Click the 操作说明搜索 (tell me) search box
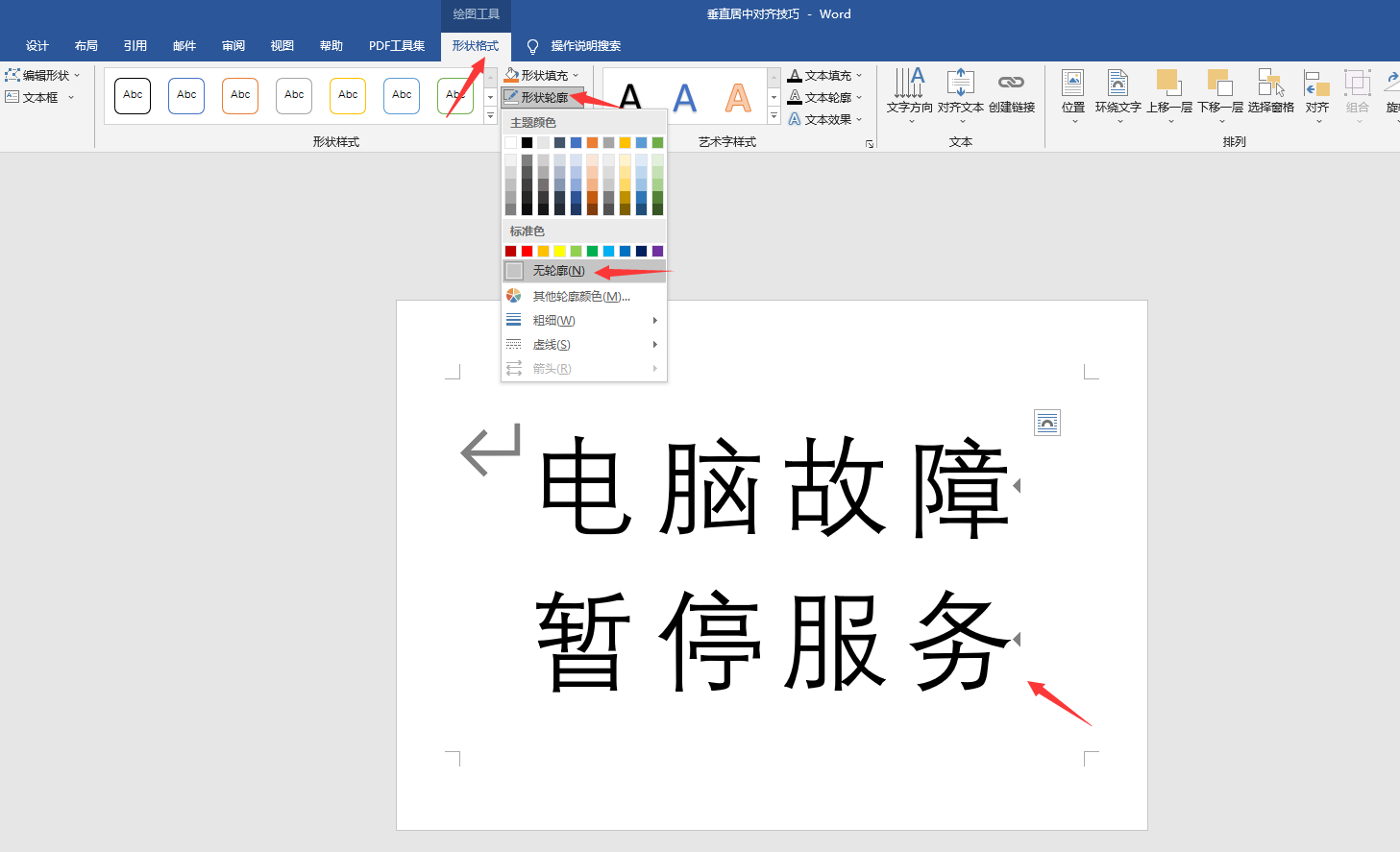Screen dimensions: 1400x852 point(586,46)
